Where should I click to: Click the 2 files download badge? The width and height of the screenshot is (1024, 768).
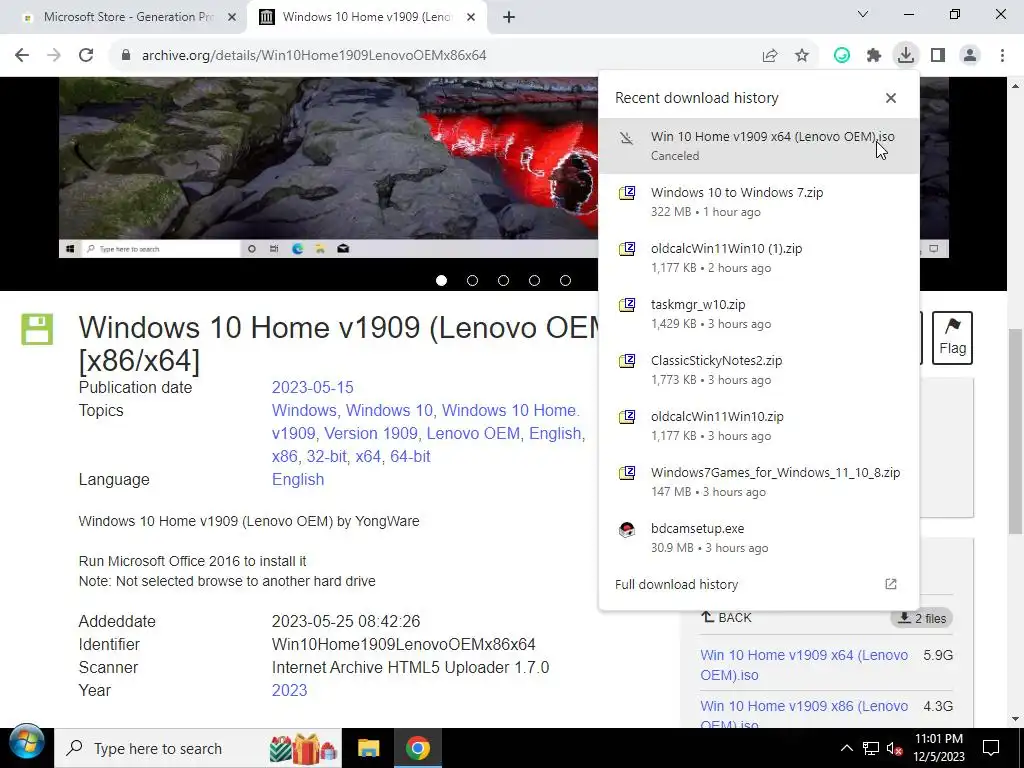pyautogui.click(x=921, y=618)
